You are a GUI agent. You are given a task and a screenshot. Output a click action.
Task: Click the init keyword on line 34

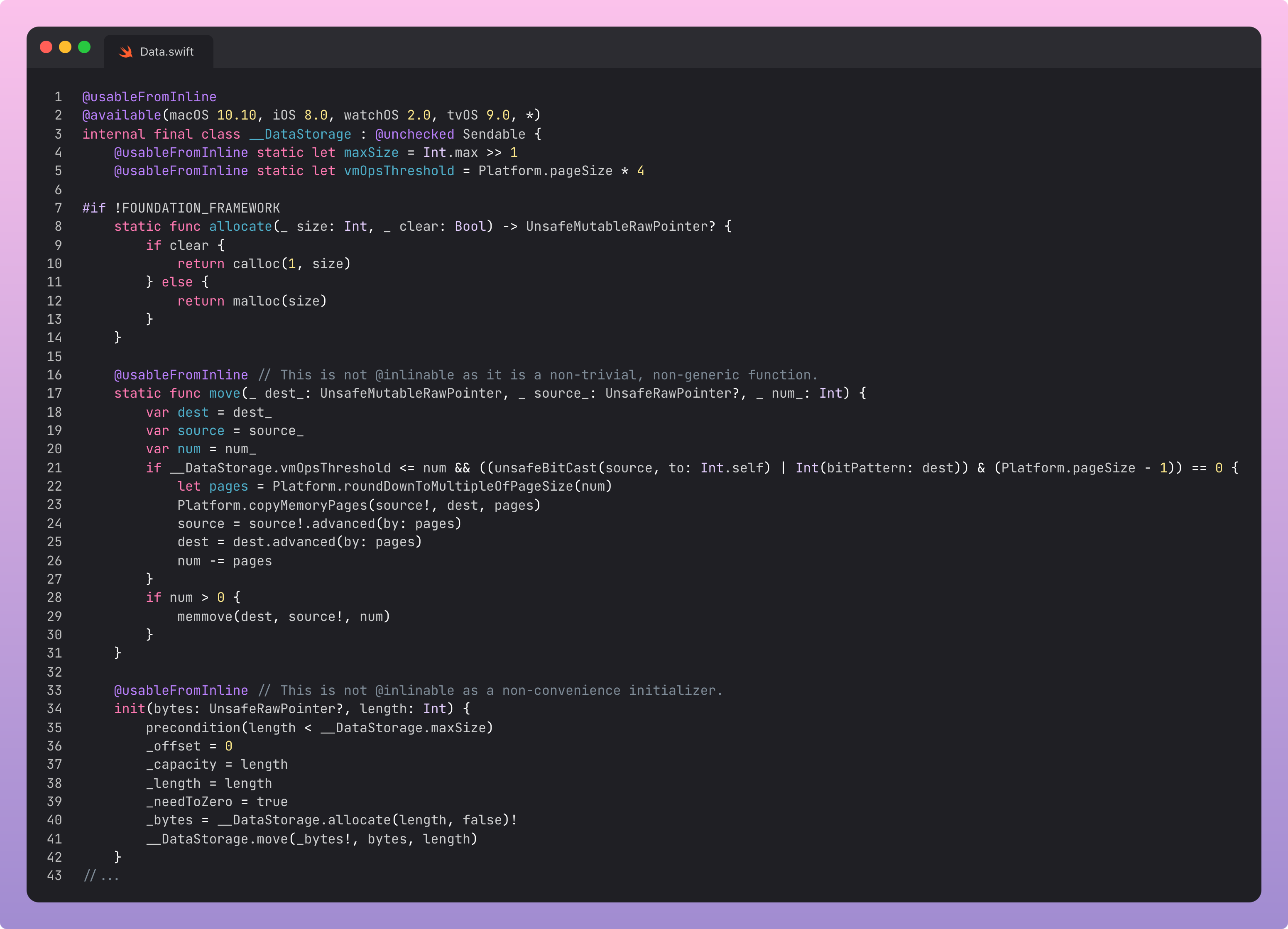(130, 709)
